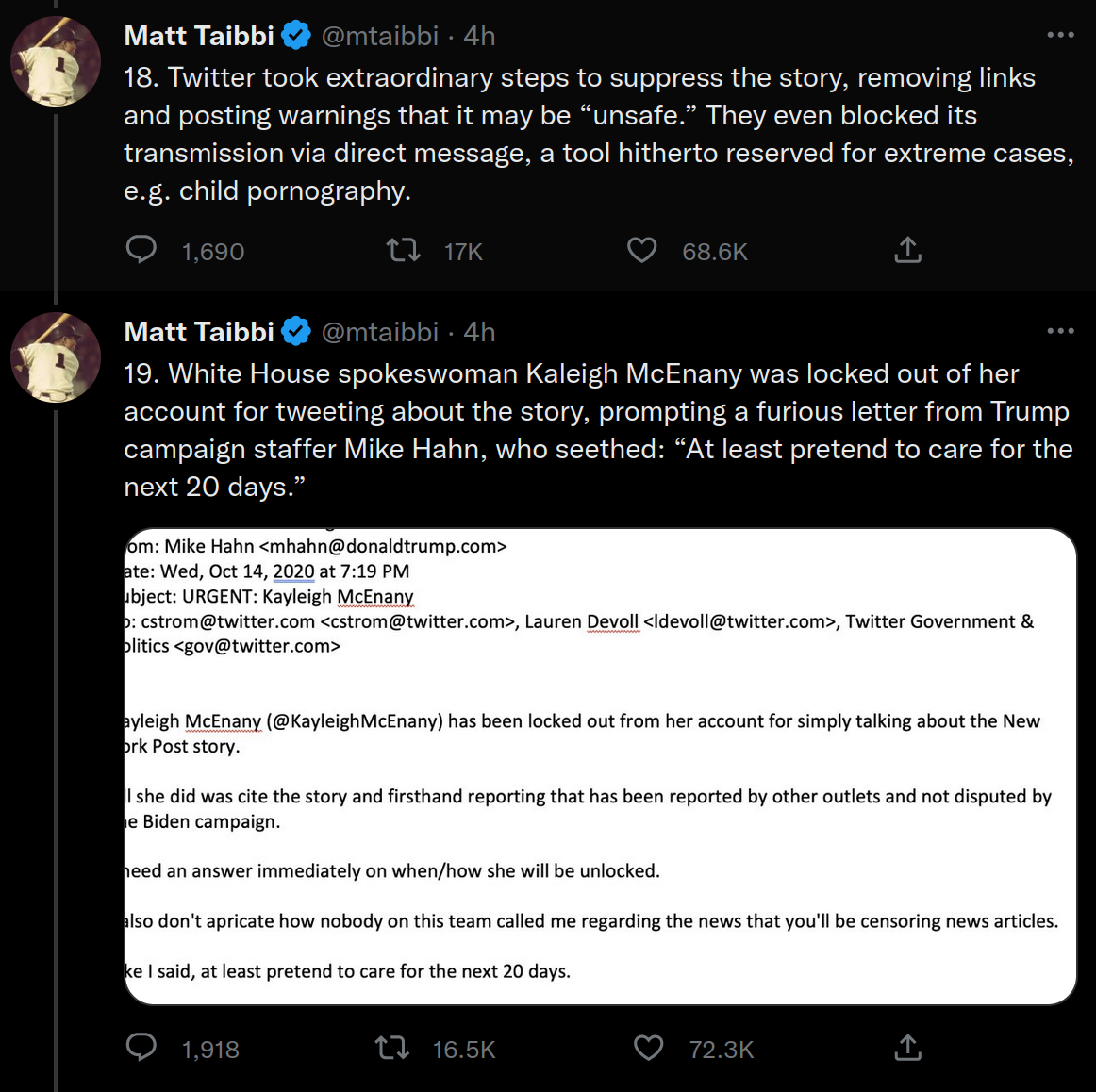Click verified badge on the first tweet
This screenshot has width=1096, height=1092.
tap(296, 36)
